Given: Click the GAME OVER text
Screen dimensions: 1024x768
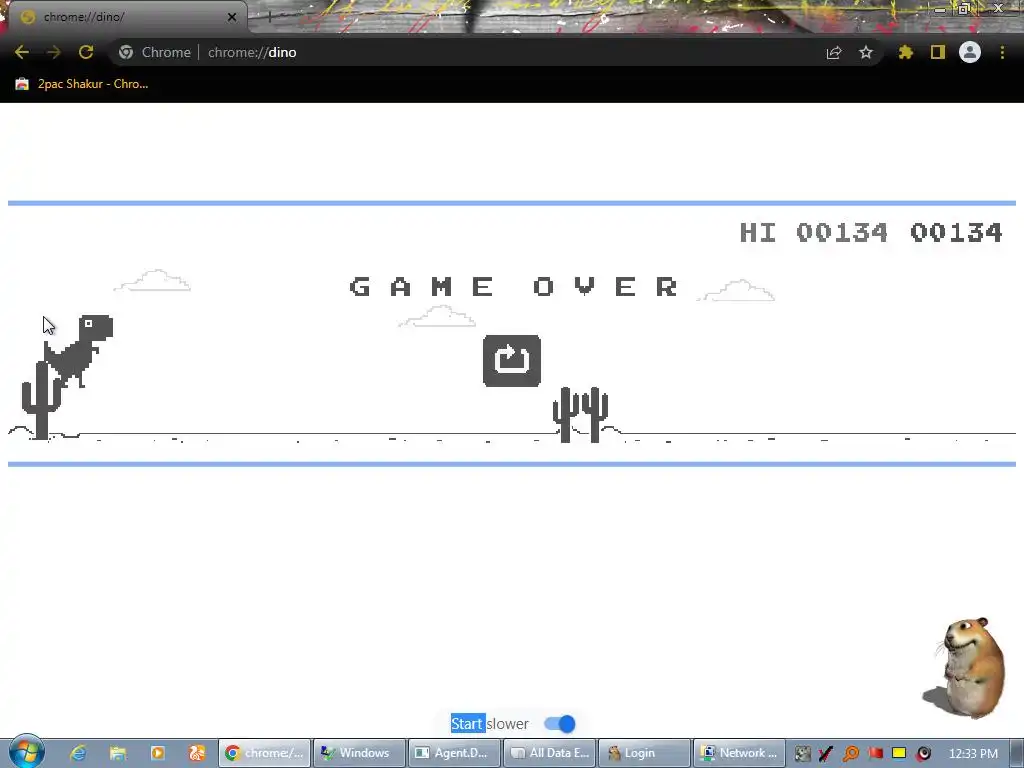Looking at the screenshot, I should click(x=514, y=287).
